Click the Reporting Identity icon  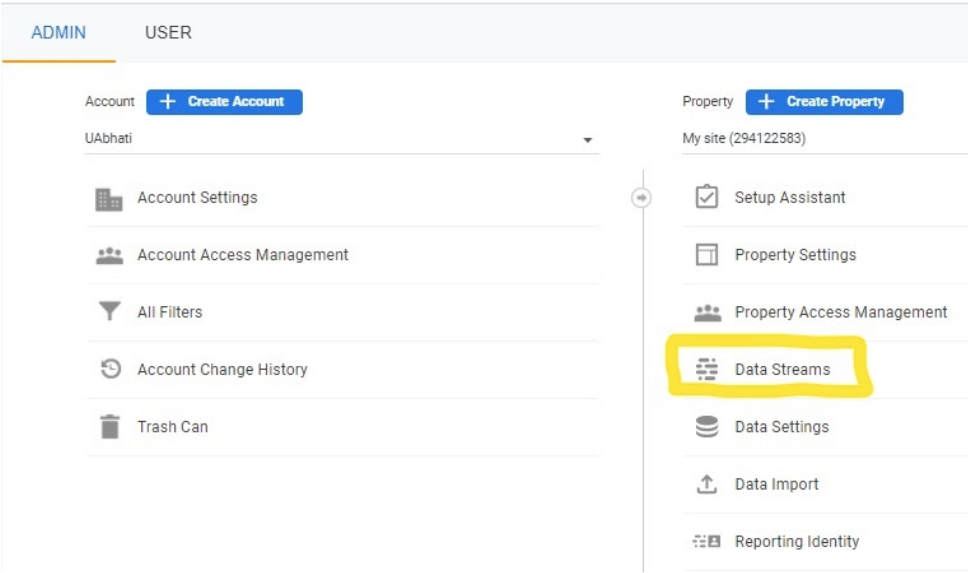707,542
